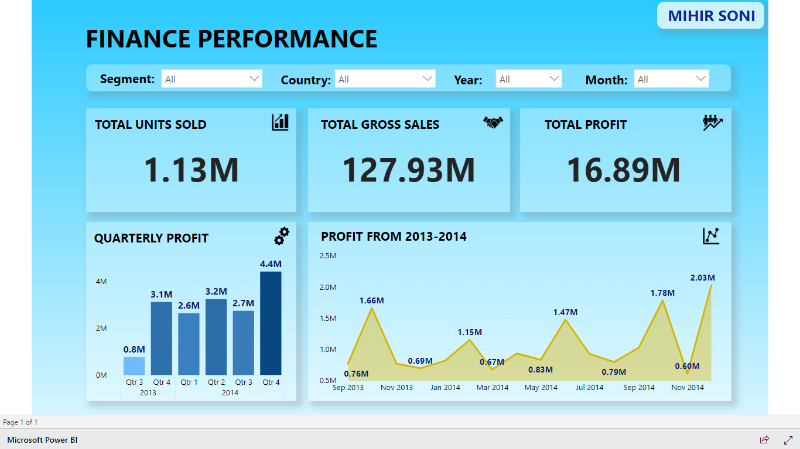Click the Qtr 2 2014 bar showing 3.2M

(216, 337)
